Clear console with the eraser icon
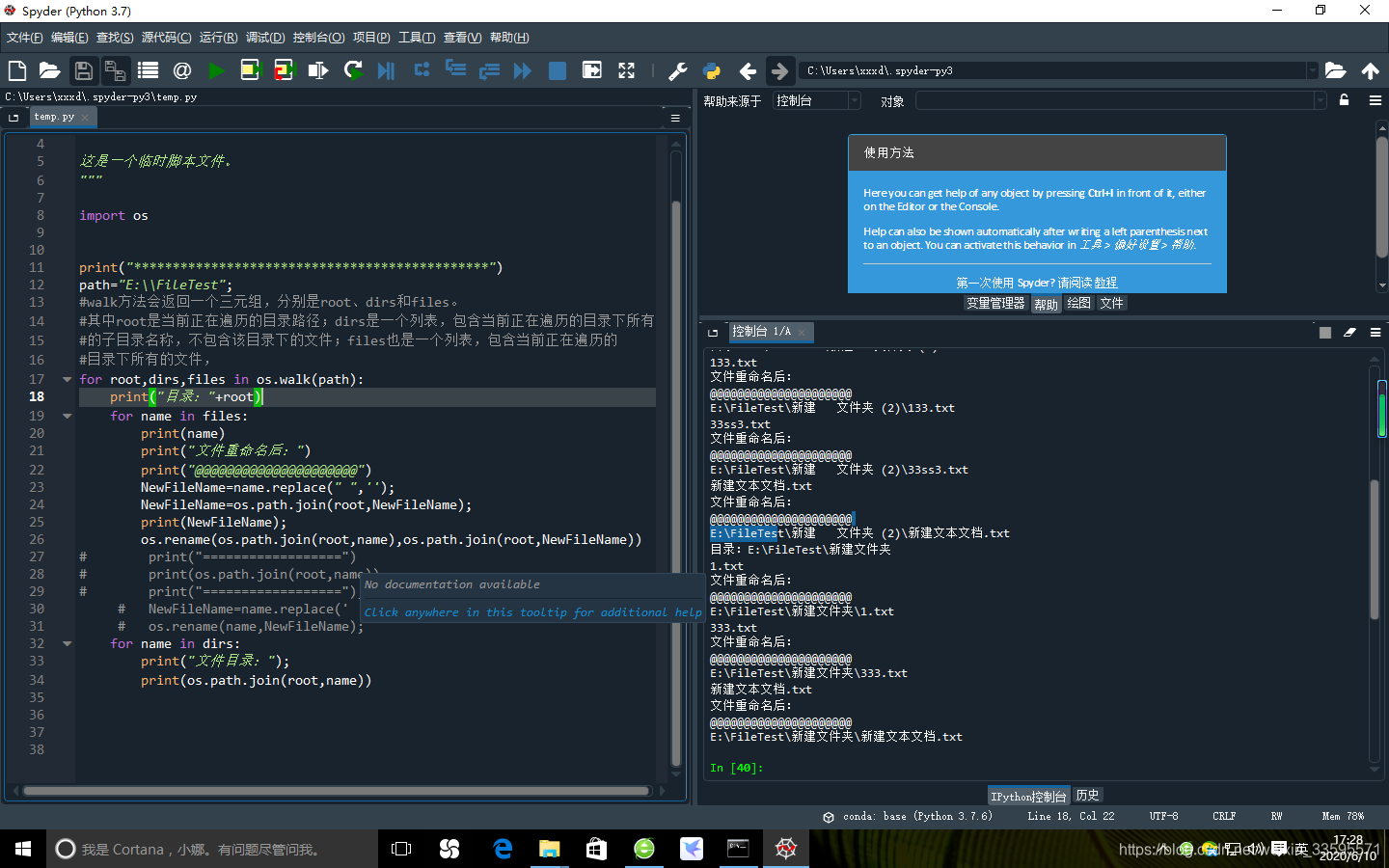Viewport: 1389px width, 868px height. (1349, 332)
